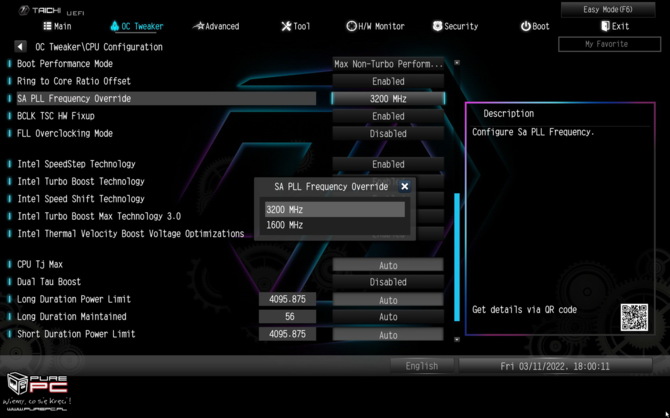This screenshot has width=670, height=418.
Task: Open the Main menu tab
Action: 57,26
